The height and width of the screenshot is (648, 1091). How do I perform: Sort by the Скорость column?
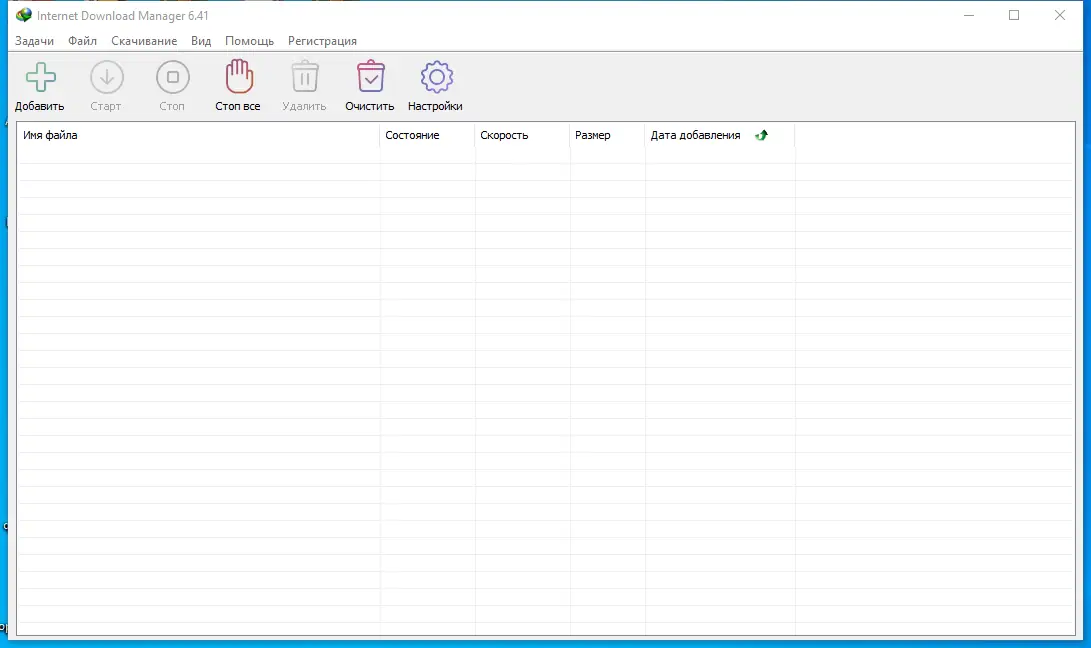coord(505,135)
